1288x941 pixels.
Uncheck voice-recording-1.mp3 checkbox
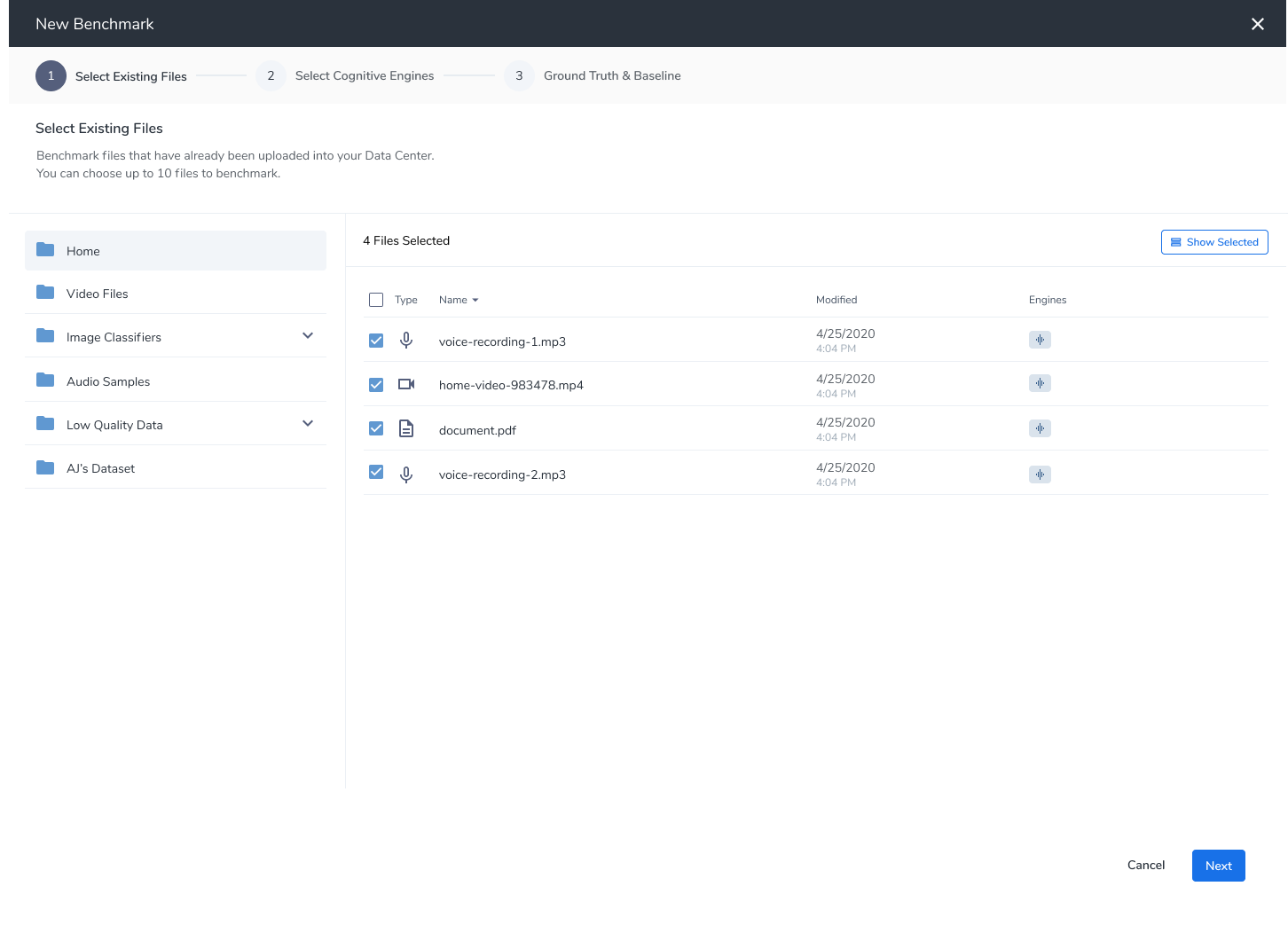[376, 341]
